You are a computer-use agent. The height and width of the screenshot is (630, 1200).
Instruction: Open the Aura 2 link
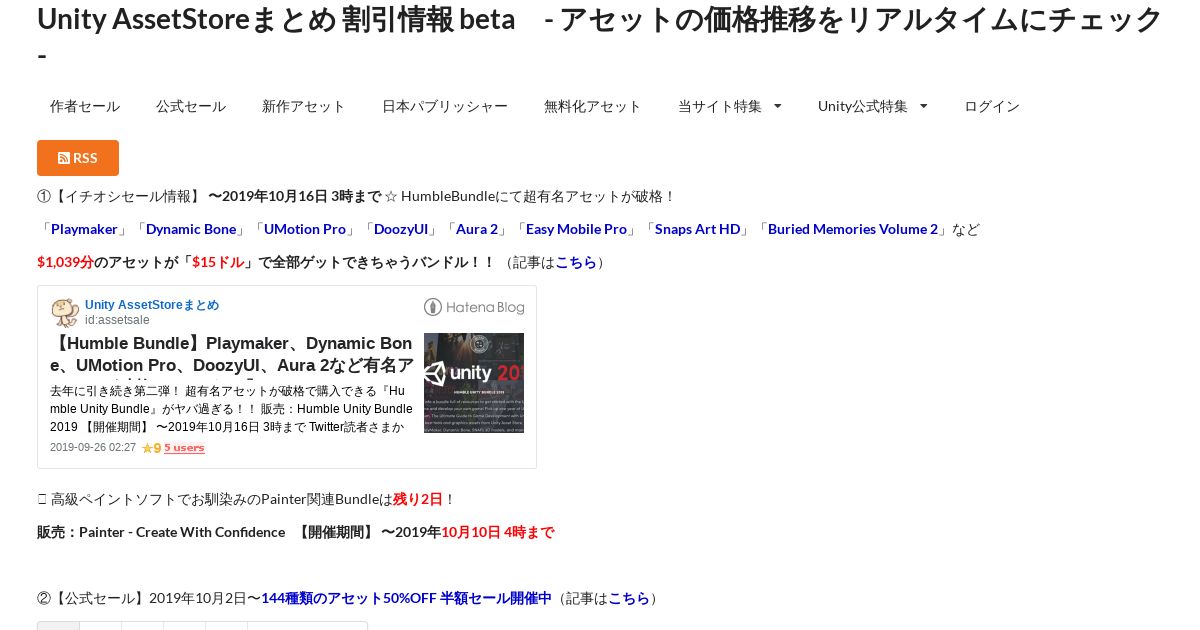(x=477, y=229)
